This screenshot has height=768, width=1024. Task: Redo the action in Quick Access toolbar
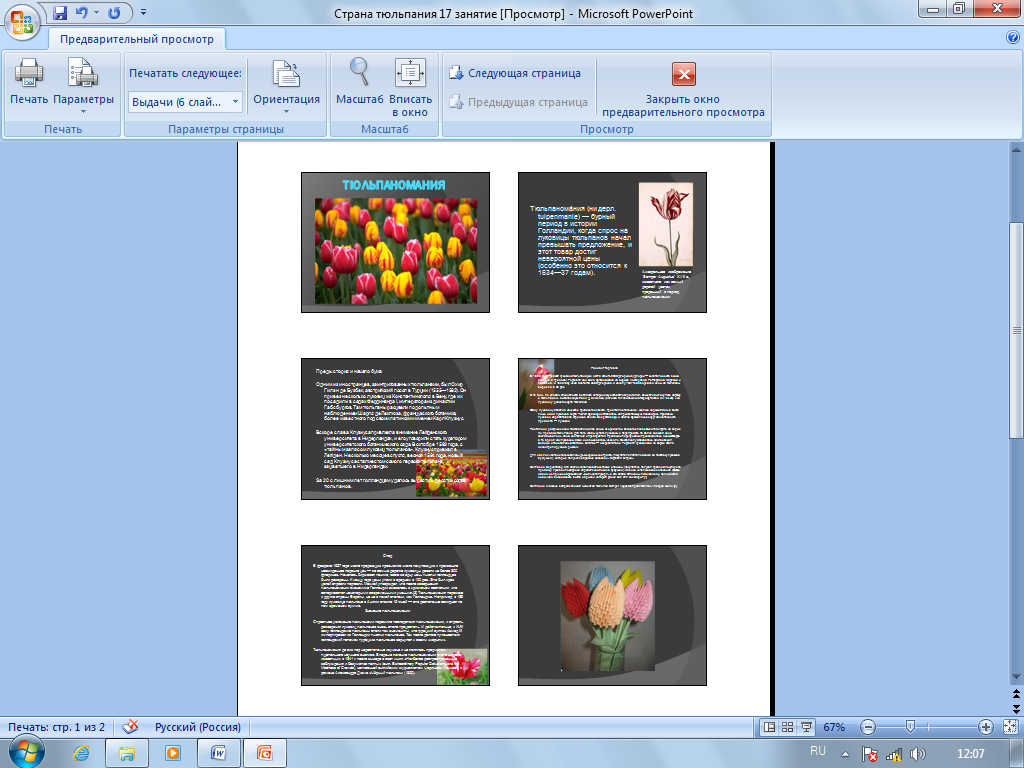(114, 12)
